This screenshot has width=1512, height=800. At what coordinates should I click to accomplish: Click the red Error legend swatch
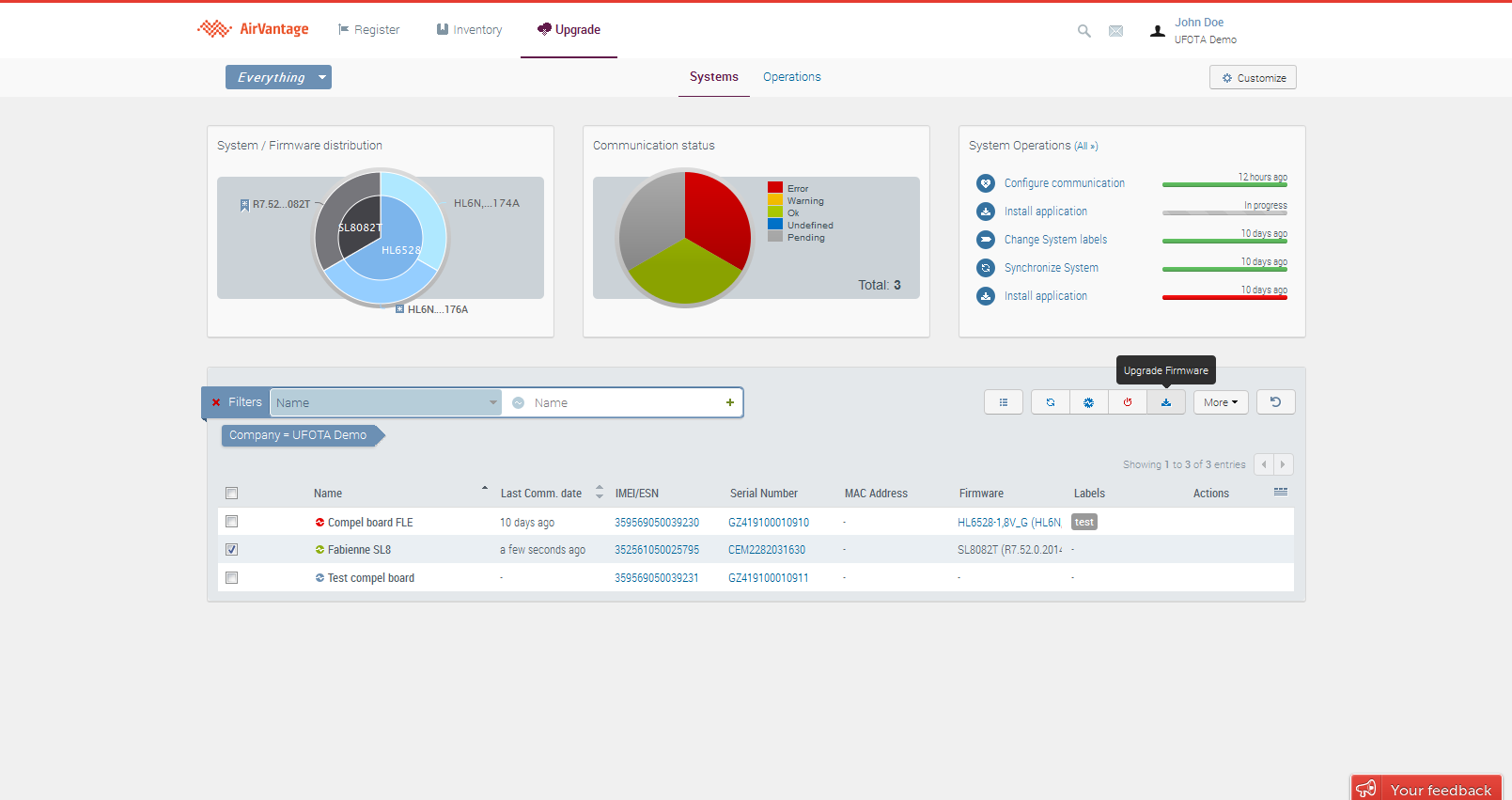coord(775,188)
